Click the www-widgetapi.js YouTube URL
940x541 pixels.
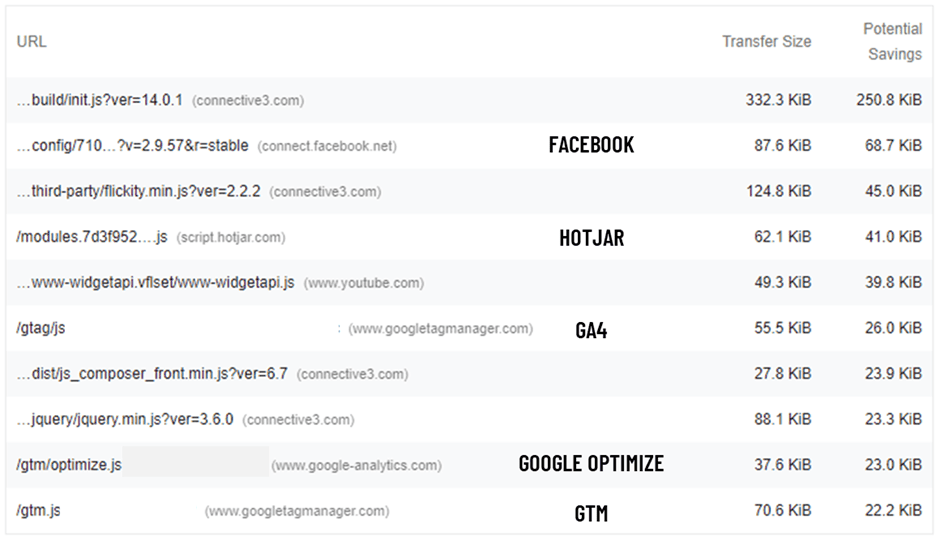point(156,283)
